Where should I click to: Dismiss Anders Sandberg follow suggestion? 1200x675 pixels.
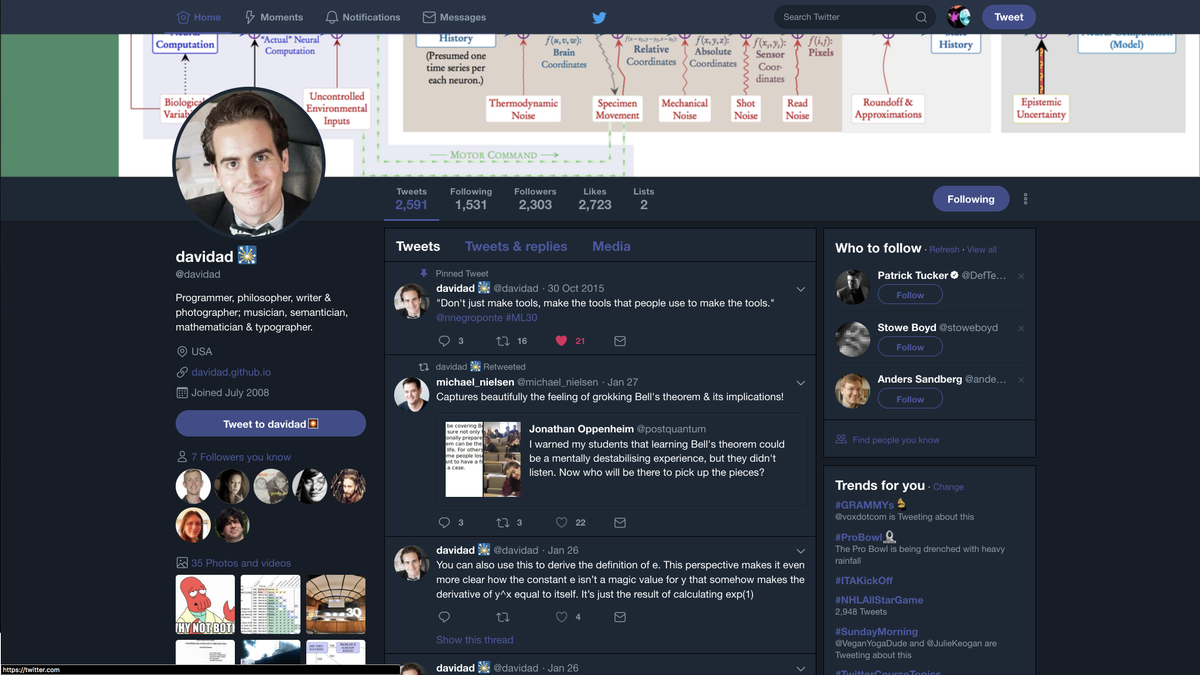1021,380
